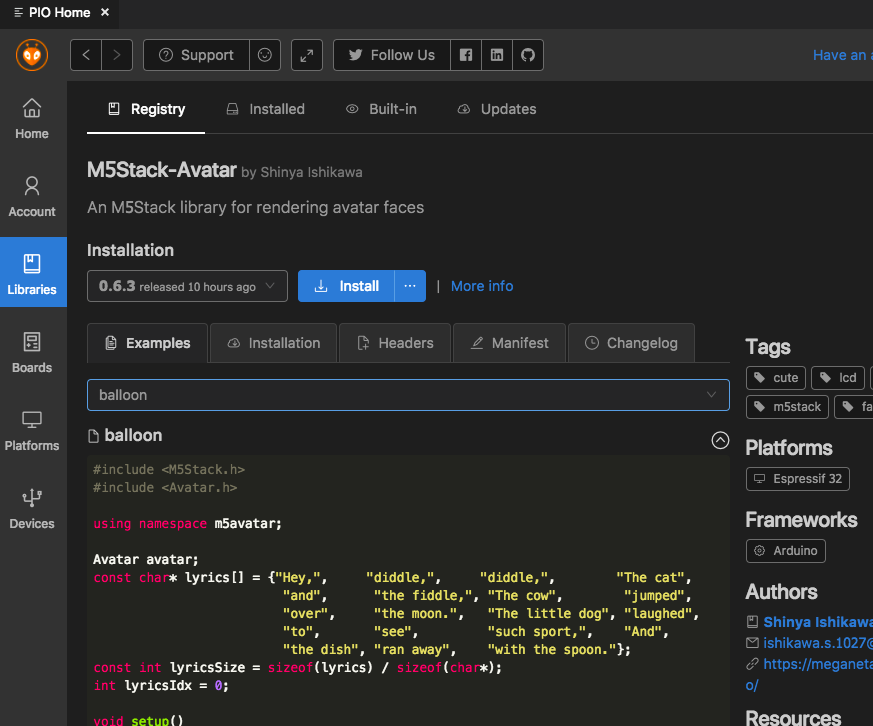
Task: Open the GitHub icon link
Action: (528, 55)
